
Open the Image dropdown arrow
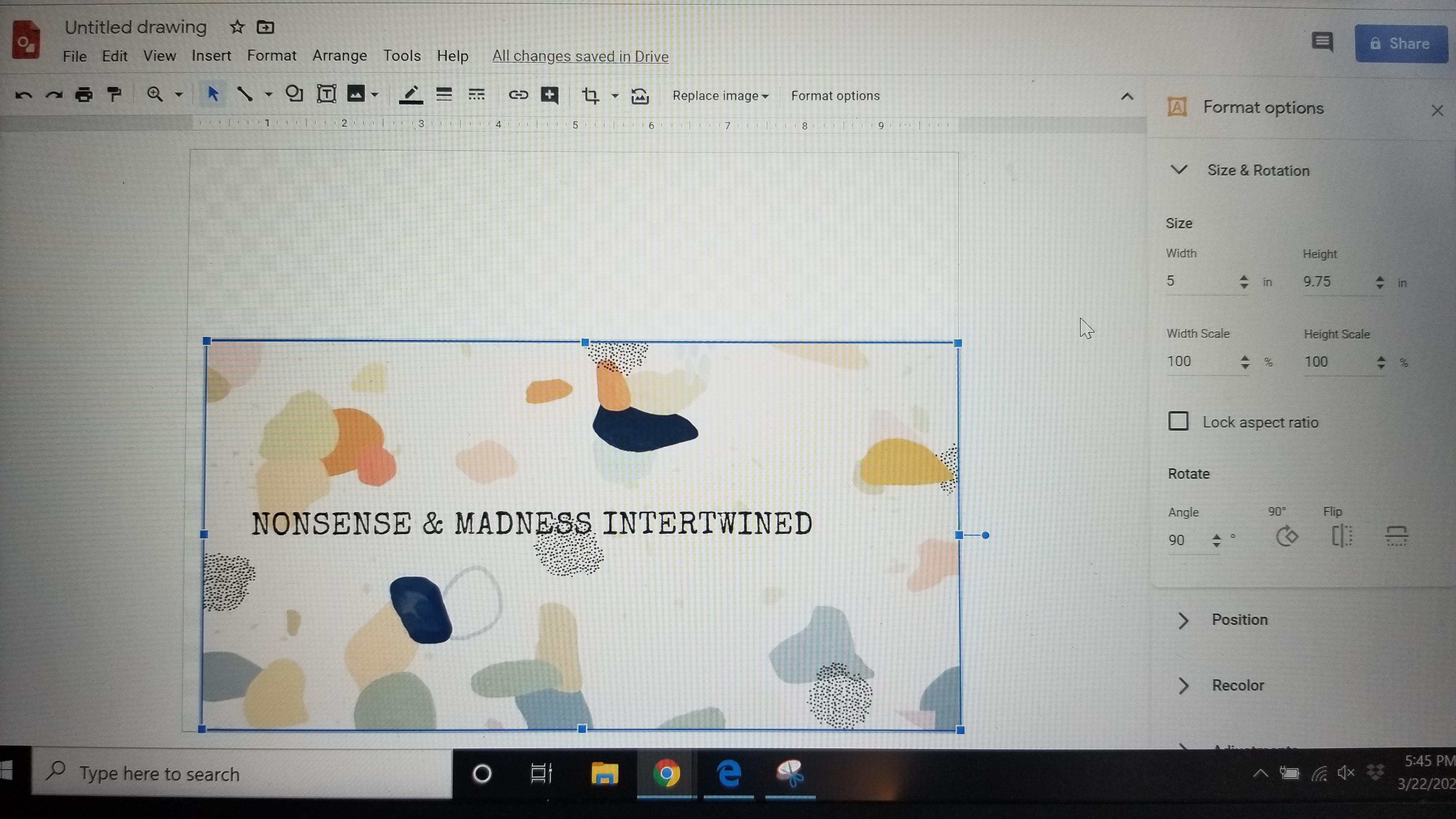click(375, 95)
